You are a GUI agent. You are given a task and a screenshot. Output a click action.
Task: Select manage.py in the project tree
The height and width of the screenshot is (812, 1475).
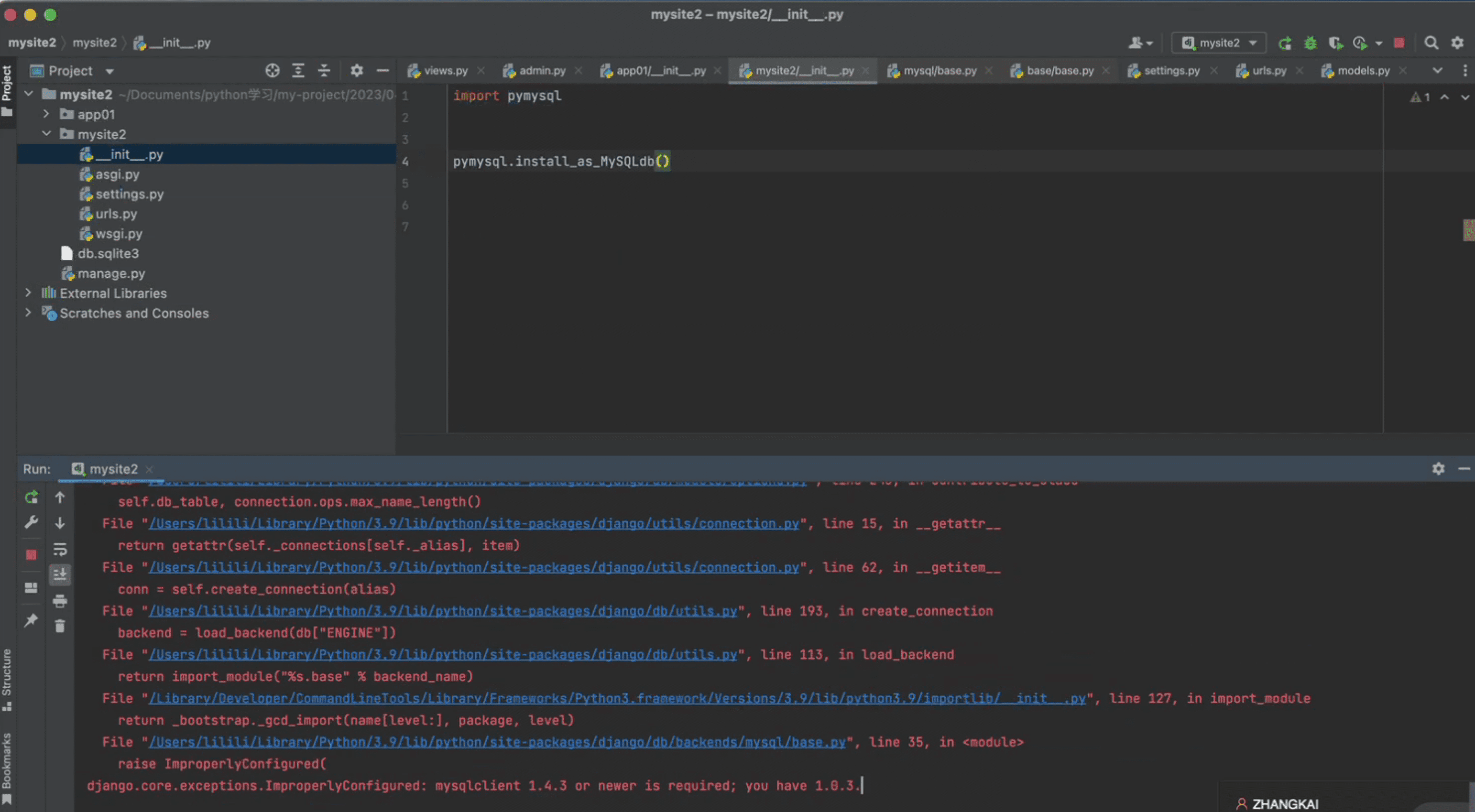click(111, 273)
